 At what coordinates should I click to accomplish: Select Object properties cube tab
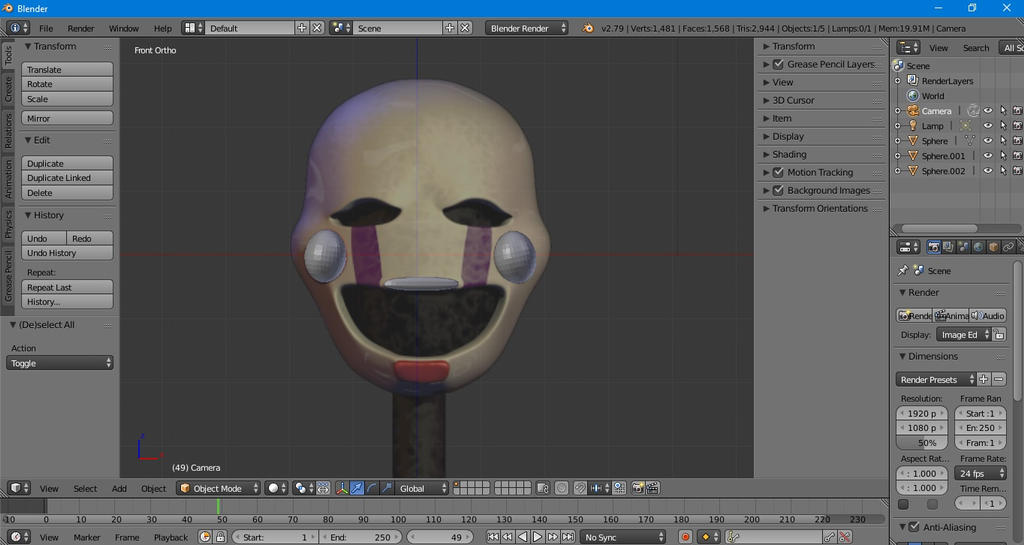(x=993, y=247)
